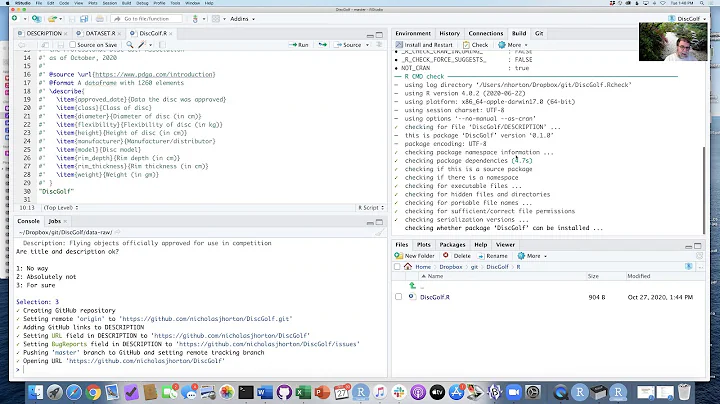Select the Console tab

pyautogui.click(x=28, y=221)
